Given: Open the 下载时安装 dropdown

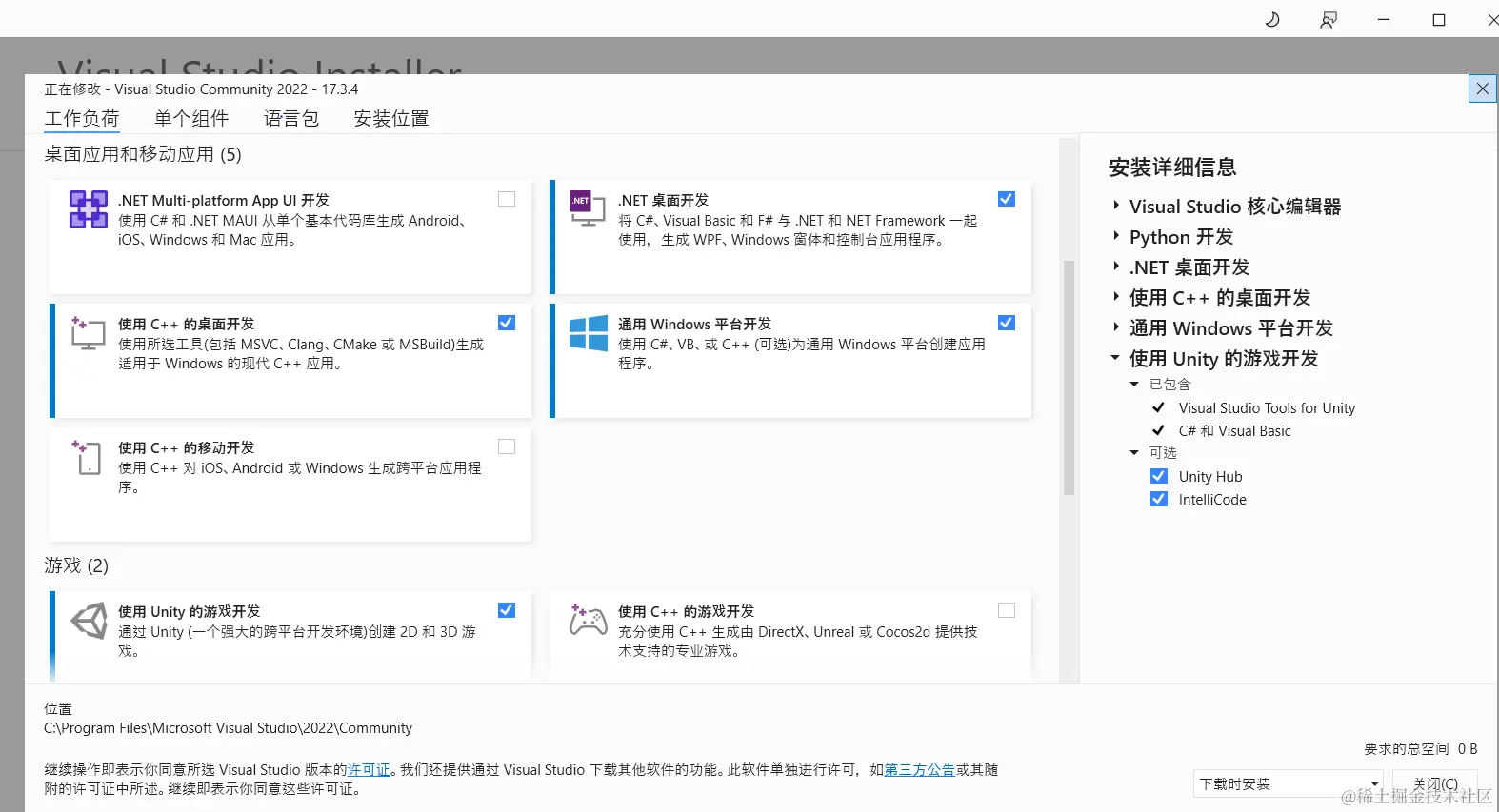Looking at the screenshot, I should (1289, 783).
